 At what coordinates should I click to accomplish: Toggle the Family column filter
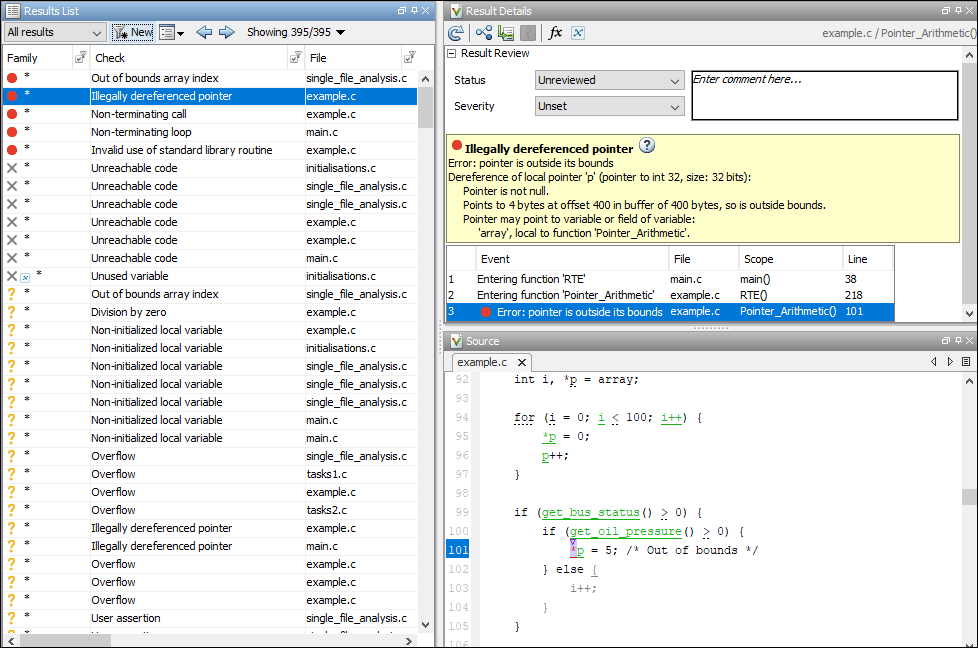tap(80, 58)
